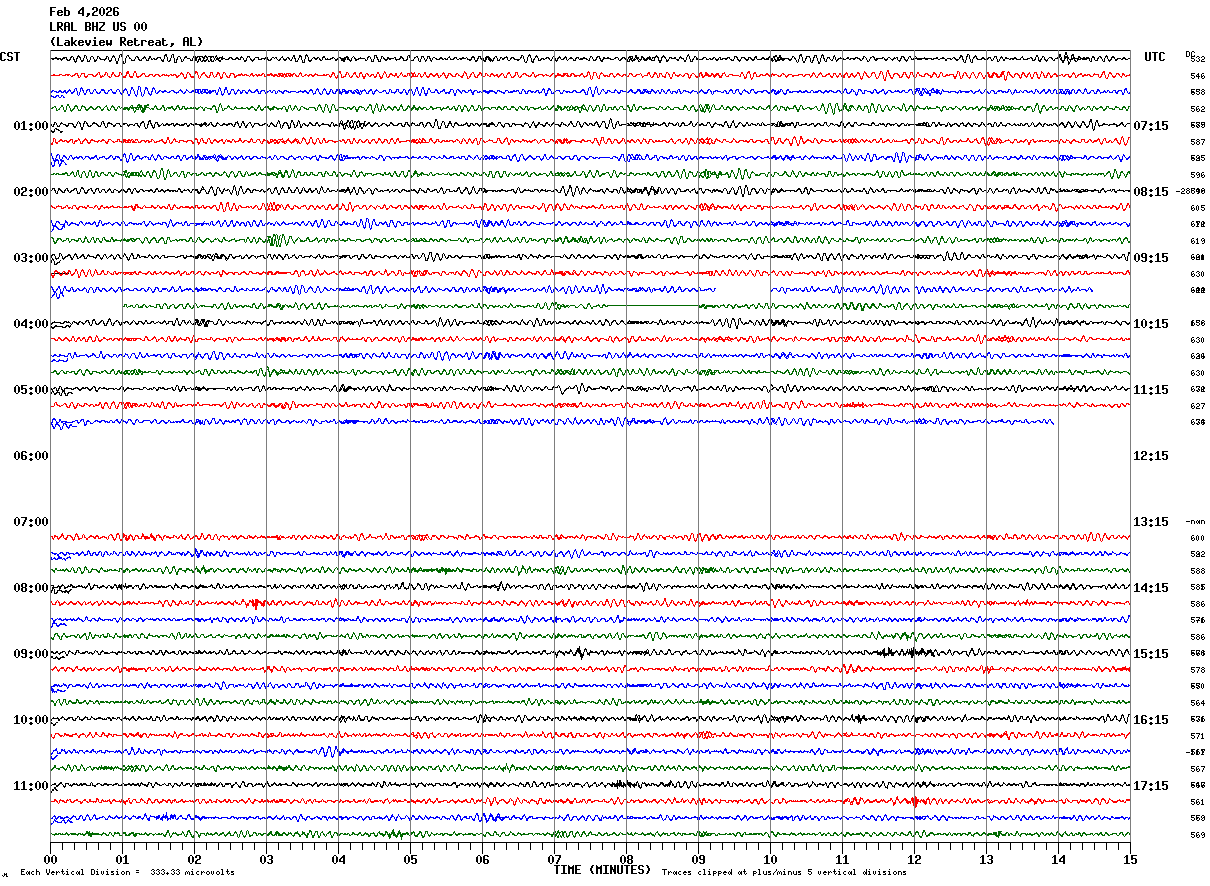Click minute 10 on the time axis
This screenshot has width=1210, height=886.
coord(770,859)
